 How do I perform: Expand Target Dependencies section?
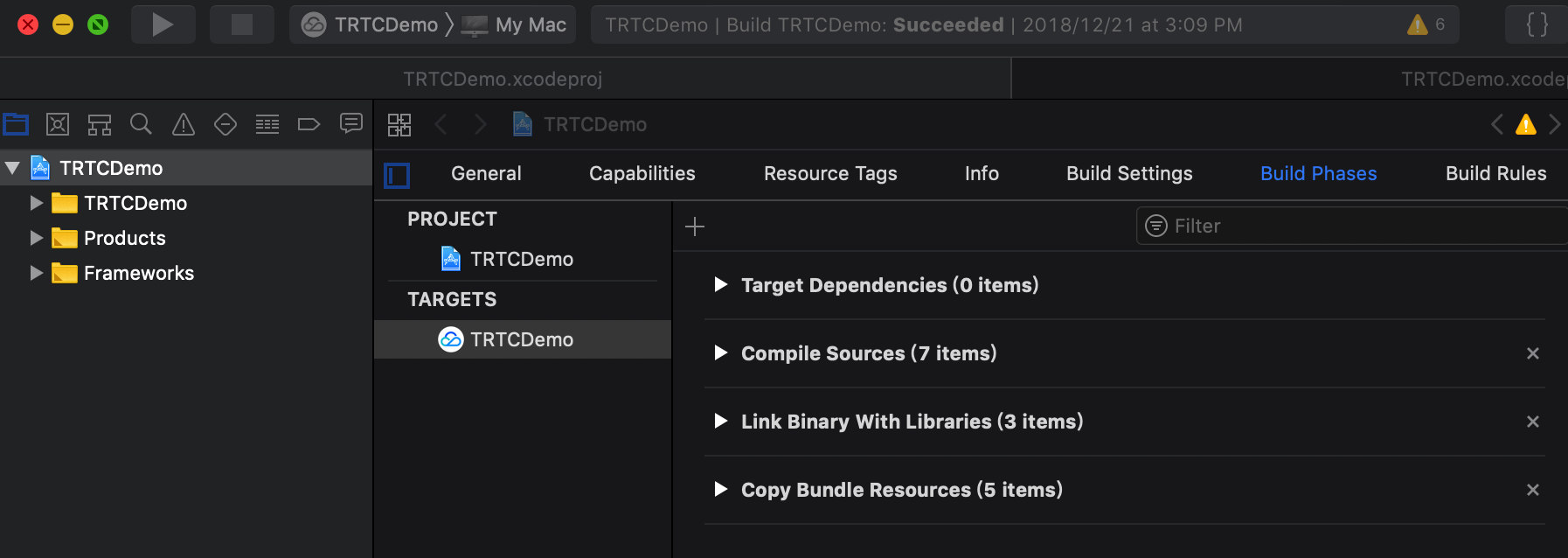coord(721,284)
